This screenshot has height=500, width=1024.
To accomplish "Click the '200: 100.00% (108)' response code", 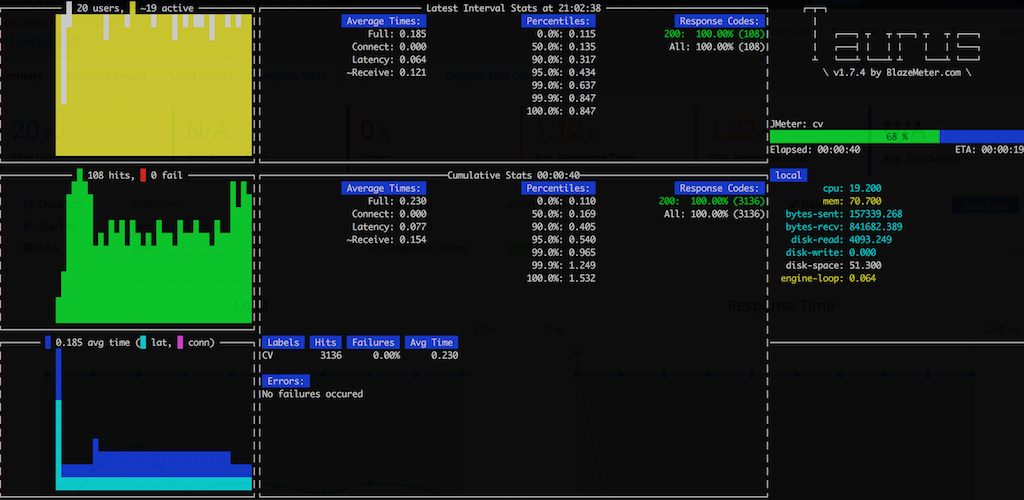I will [714, 34].
